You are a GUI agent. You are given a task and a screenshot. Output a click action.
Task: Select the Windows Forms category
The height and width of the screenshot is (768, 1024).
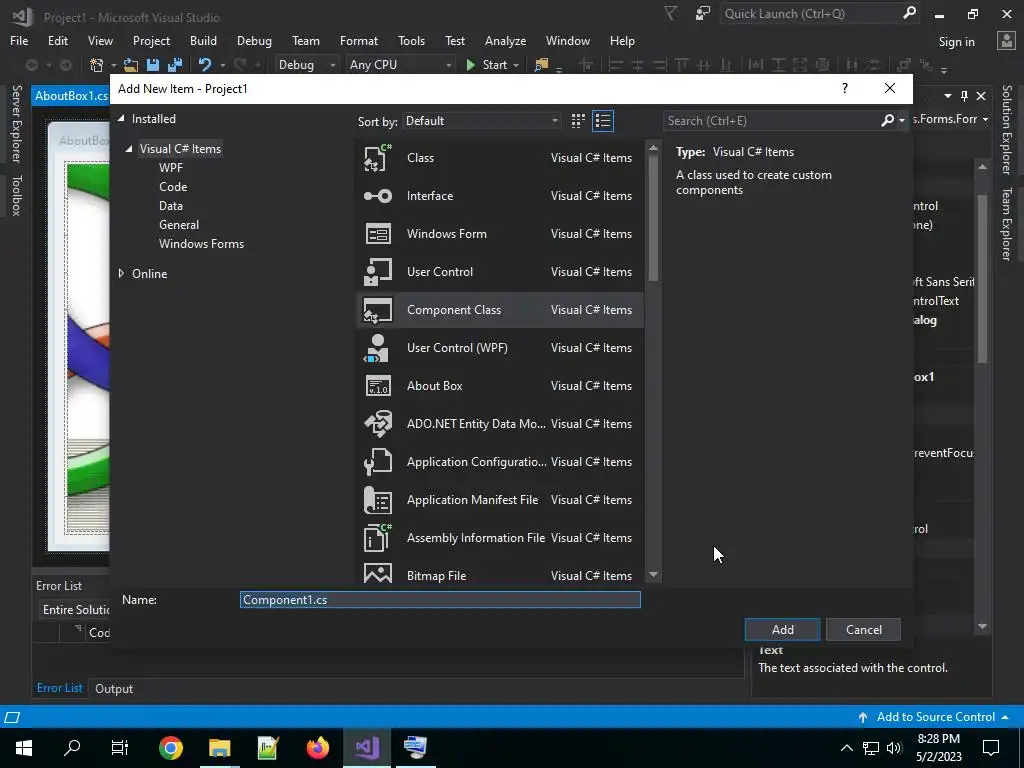pos(201,244)
